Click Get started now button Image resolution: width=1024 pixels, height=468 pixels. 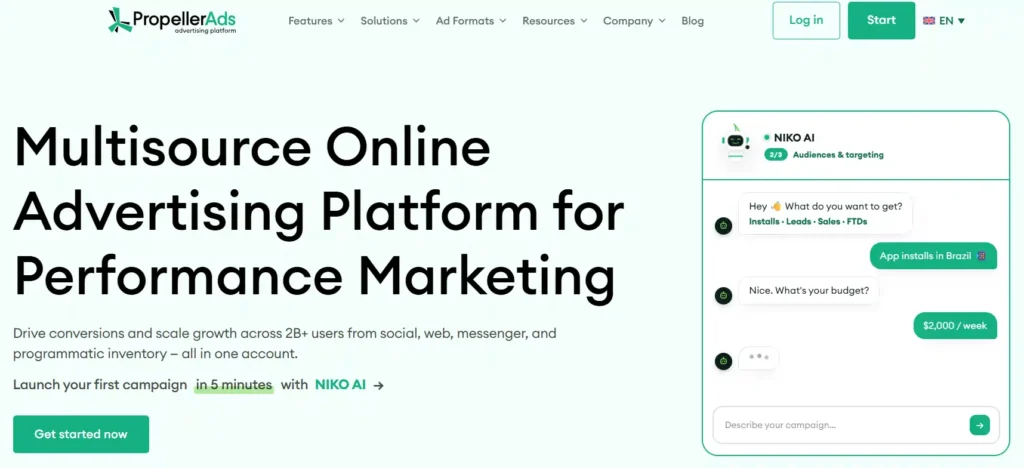[81, 434]
